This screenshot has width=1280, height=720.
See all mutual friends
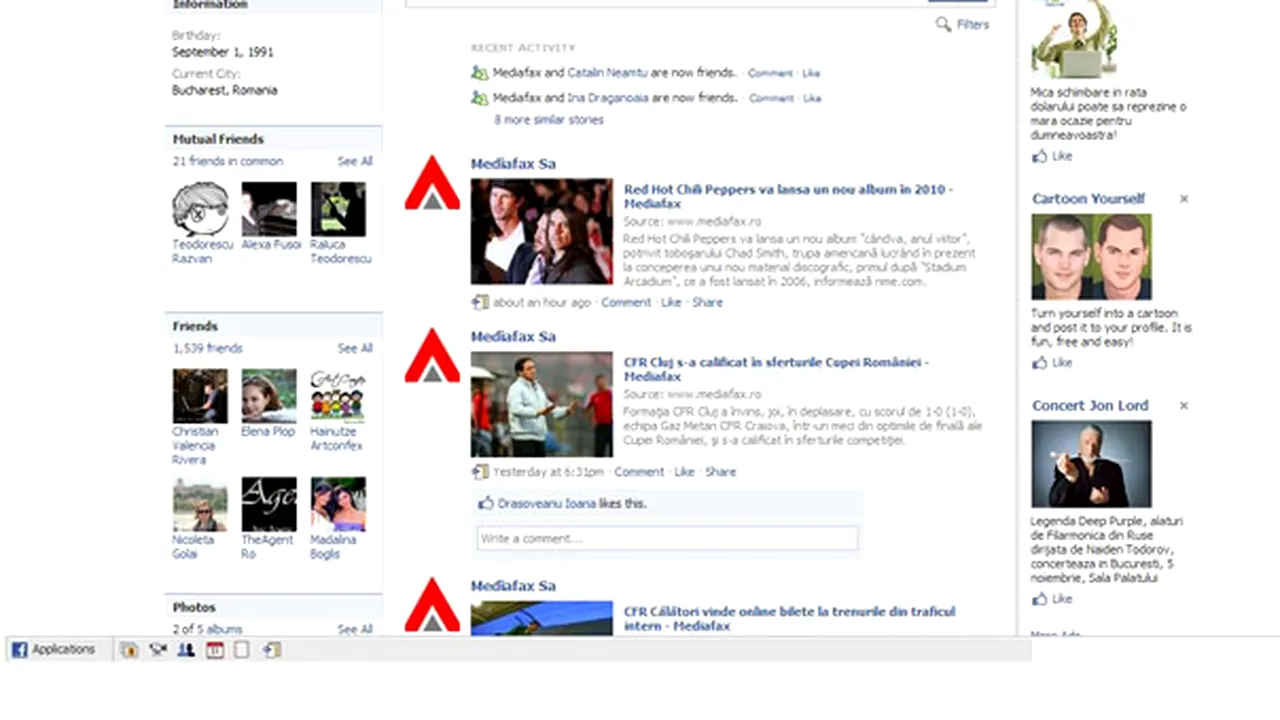pyautogui.click(x=354, y=161)
